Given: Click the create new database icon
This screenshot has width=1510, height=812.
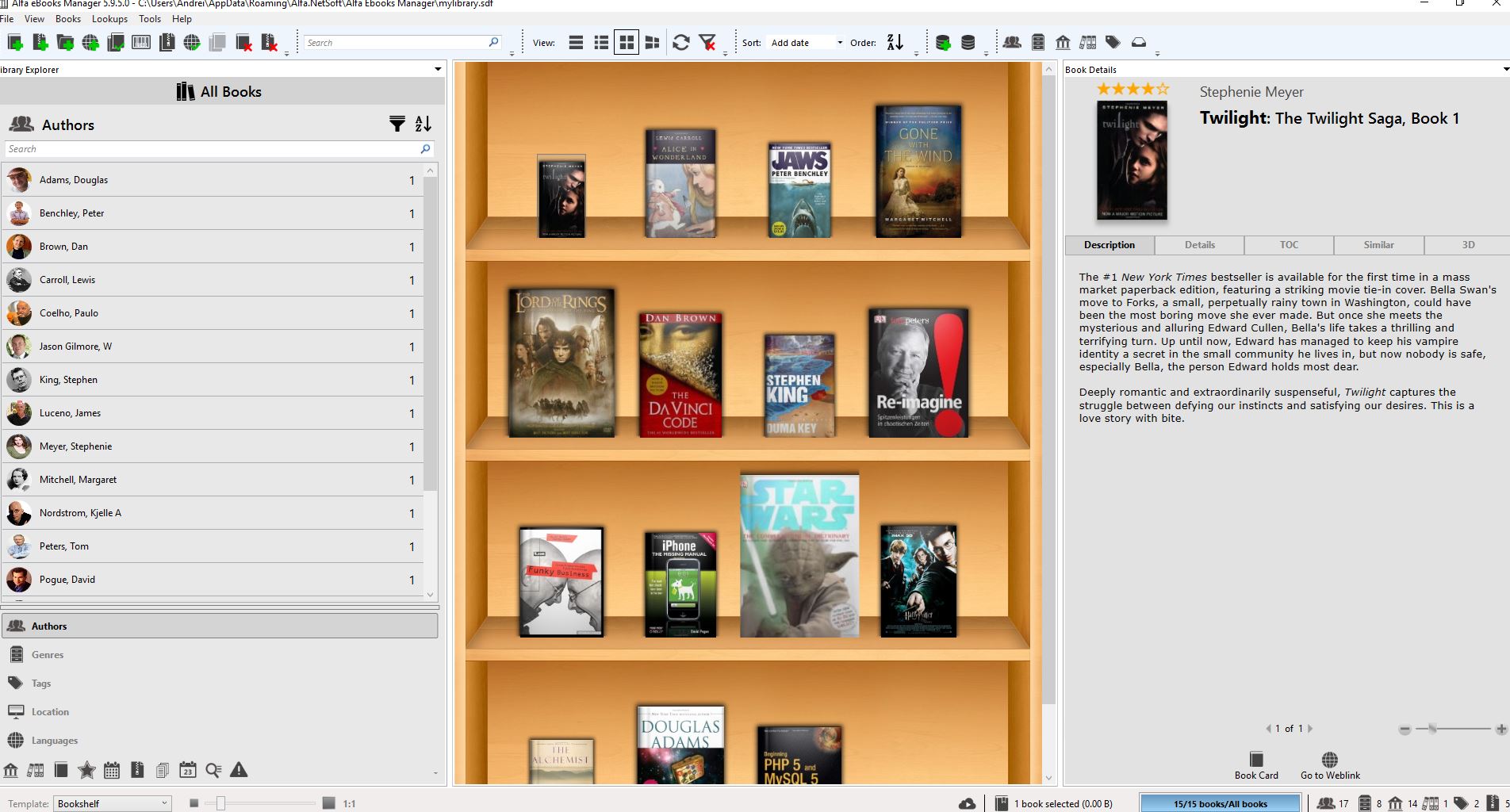Looking at the screenshot, I should coord(943,43).
